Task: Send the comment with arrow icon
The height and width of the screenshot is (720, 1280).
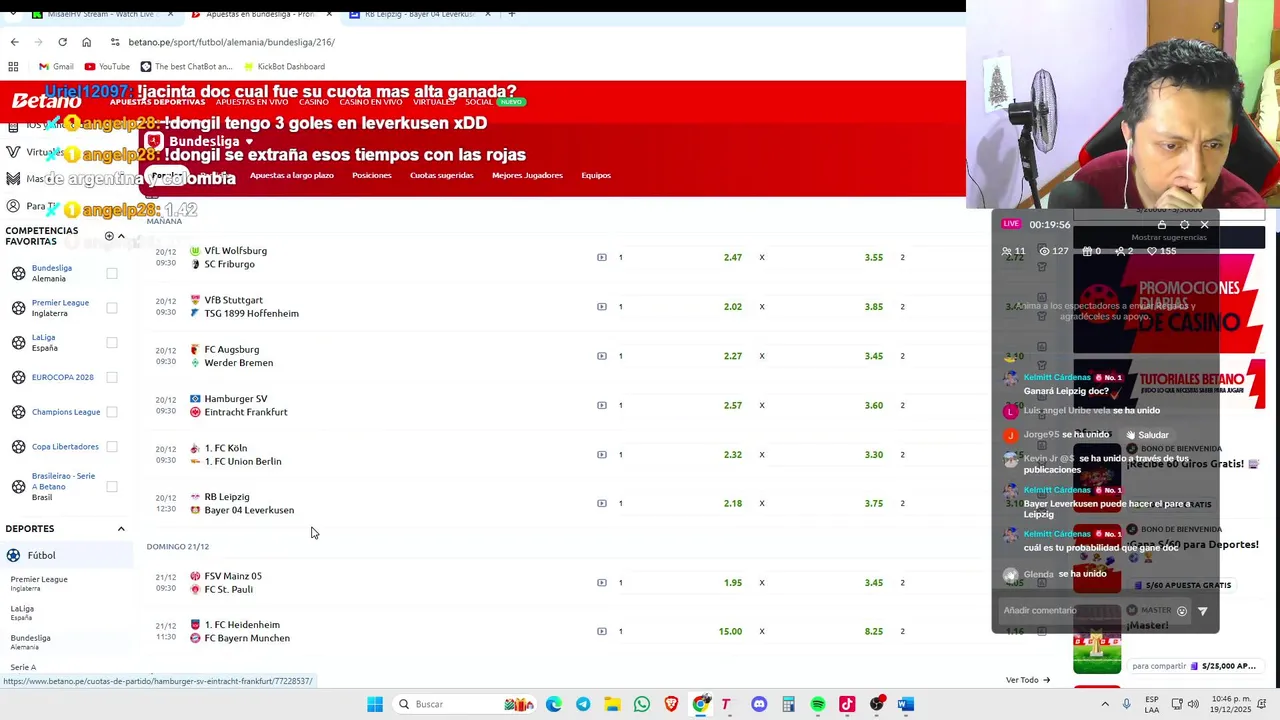Action: pos(1203,611)
